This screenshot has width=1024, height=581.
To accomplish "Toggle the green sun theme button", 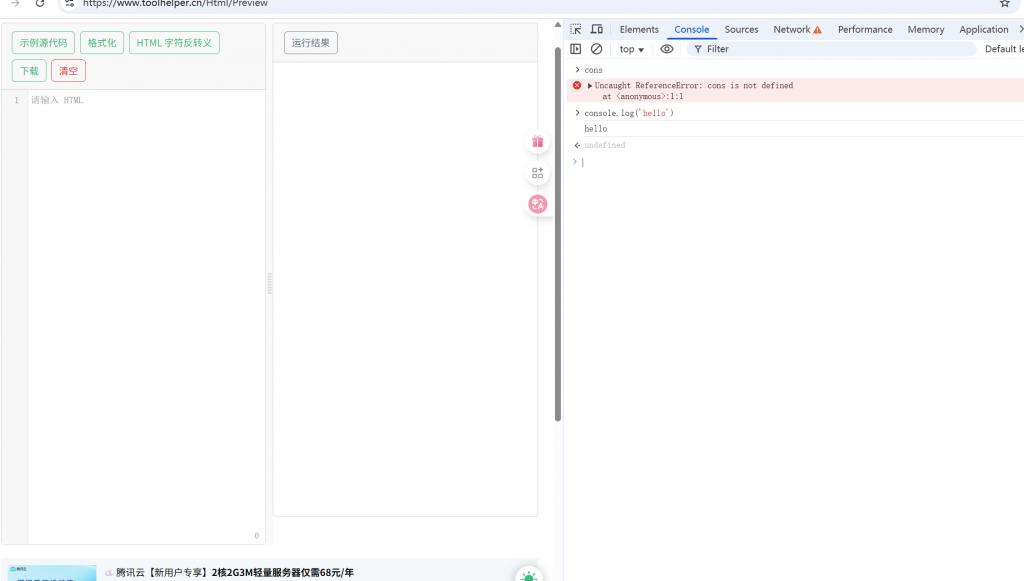I will (528, 575).
